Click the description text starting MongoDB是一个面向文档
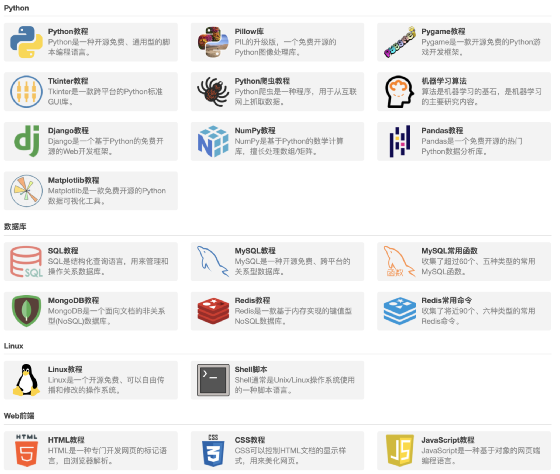Screen dimensions: 560x474 click(x=106, y=316)
